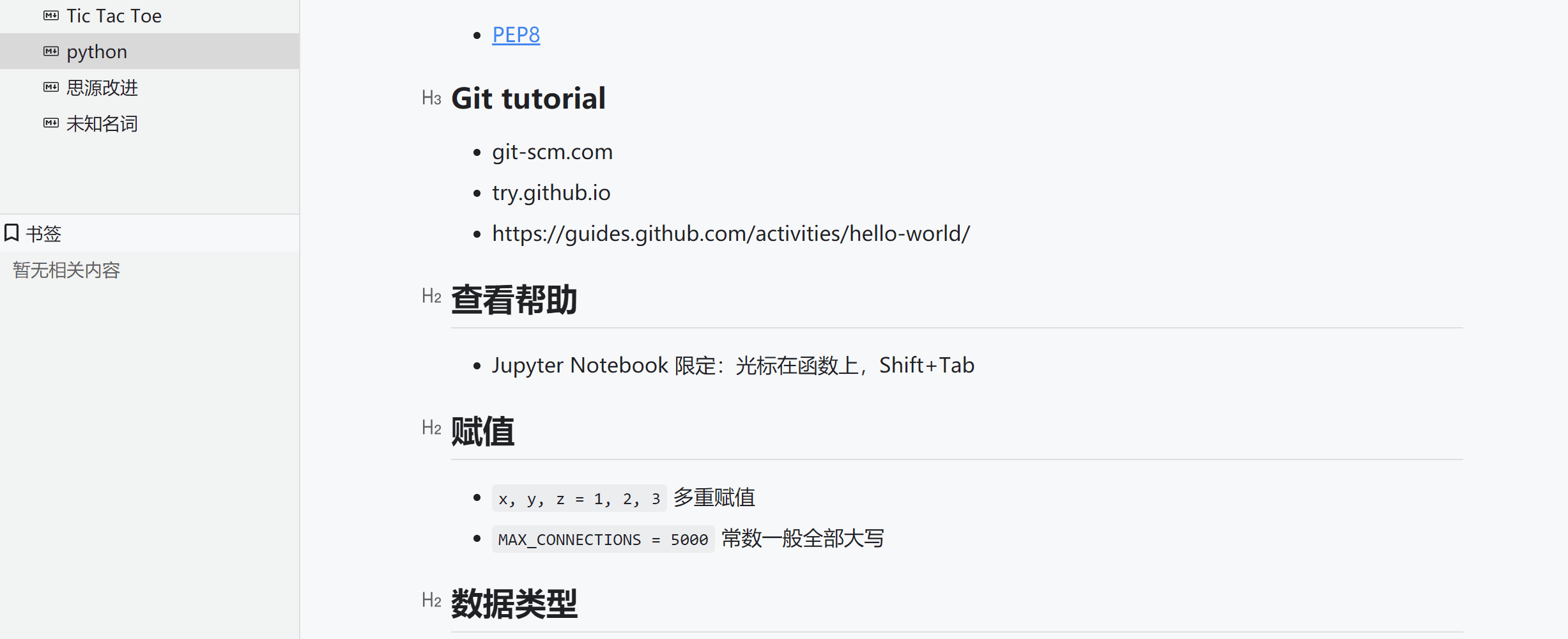Click the markdown icon beside Tic Tac Toe

pos(51,15)
